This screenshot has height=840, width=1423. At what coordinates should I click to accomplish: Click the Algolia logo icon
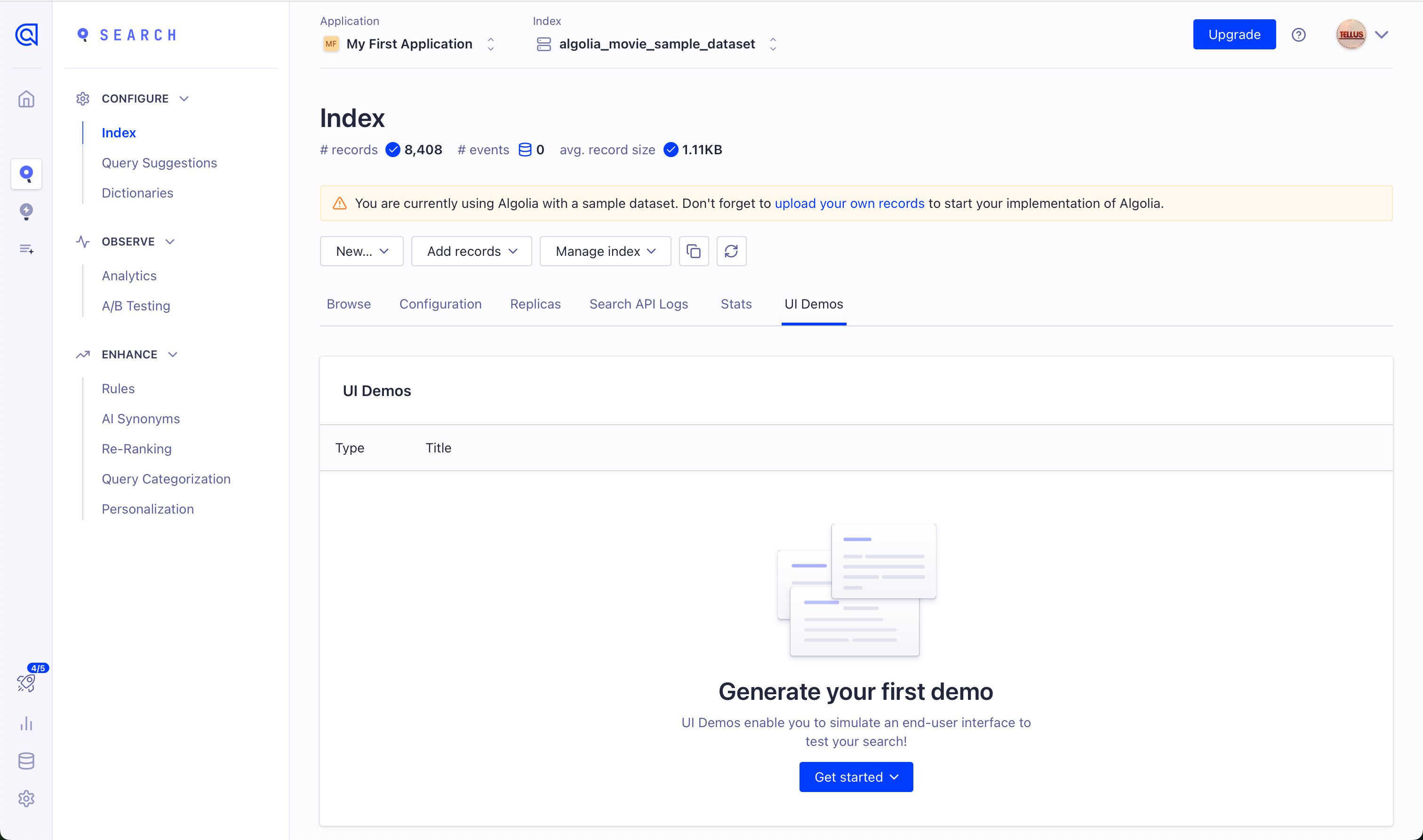[x=26, y=34]
